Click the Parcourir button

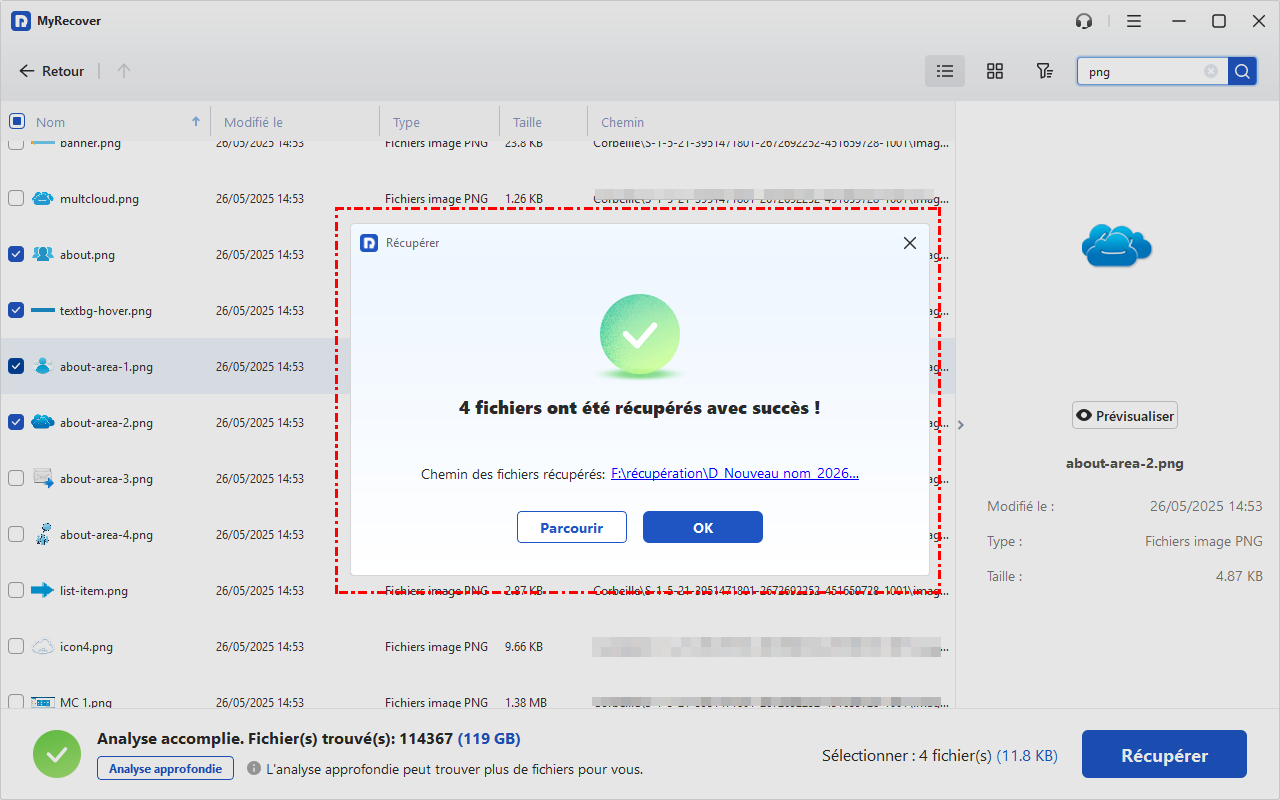(x=571, y=527)
